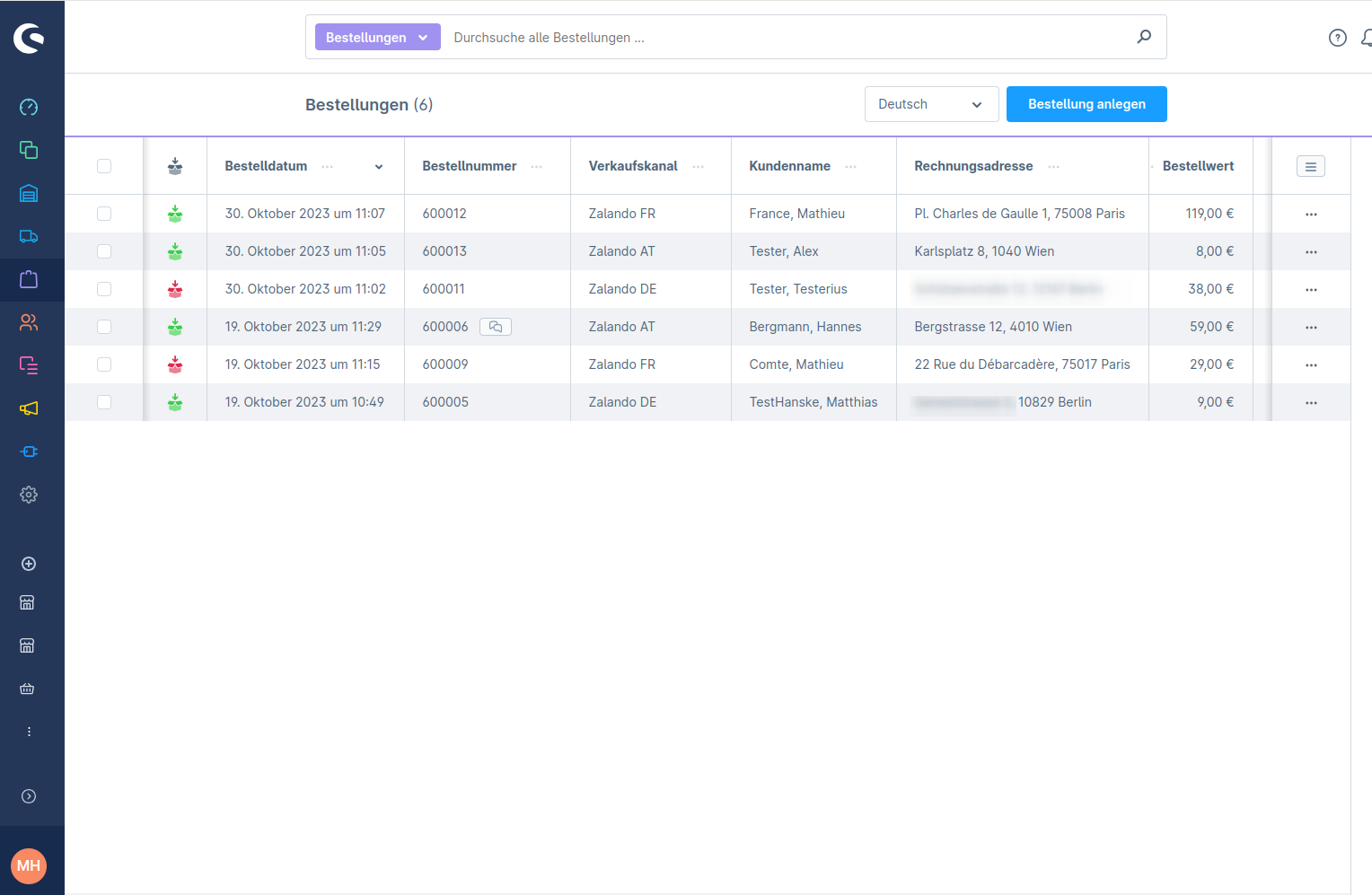Image resolution: width=1372 pixels, height=895 pixels.
Task: Open the Customers icon in sidebar
Action: [29, 322]
